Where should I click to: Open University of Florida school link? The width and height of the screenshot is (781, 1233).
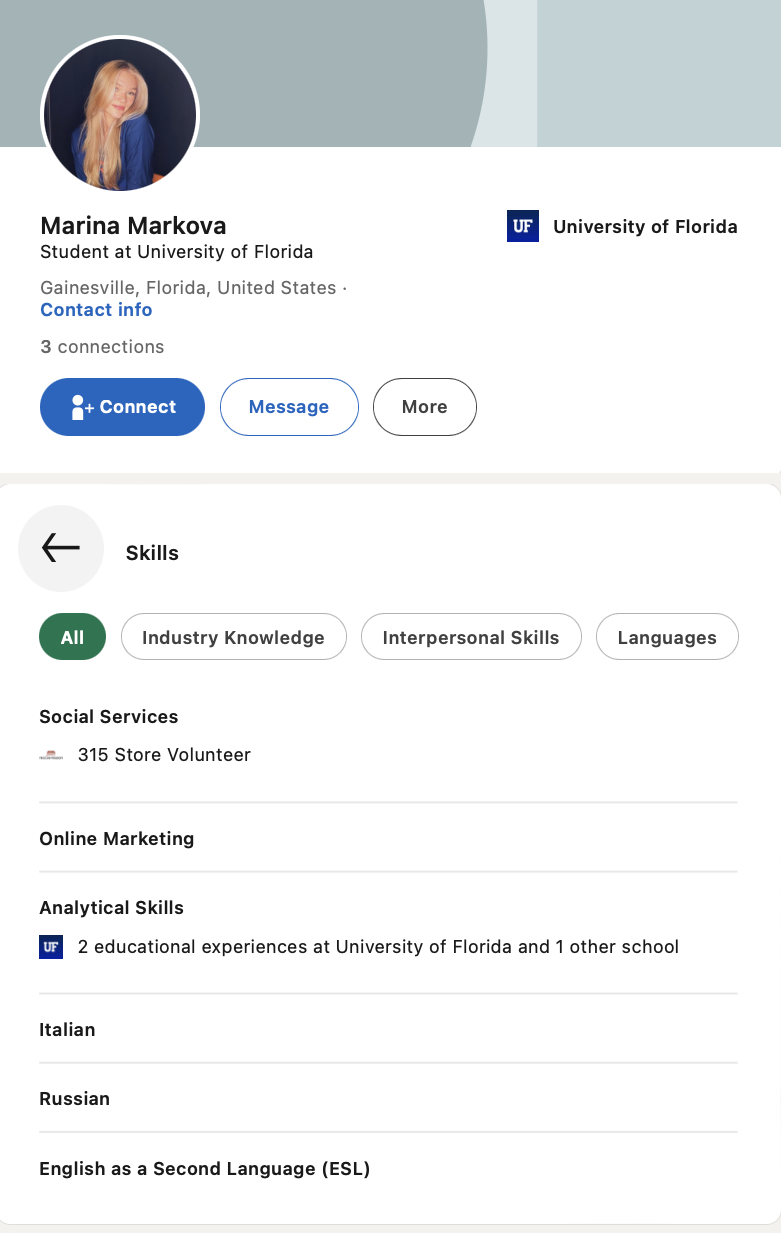[x=645, y=227]
